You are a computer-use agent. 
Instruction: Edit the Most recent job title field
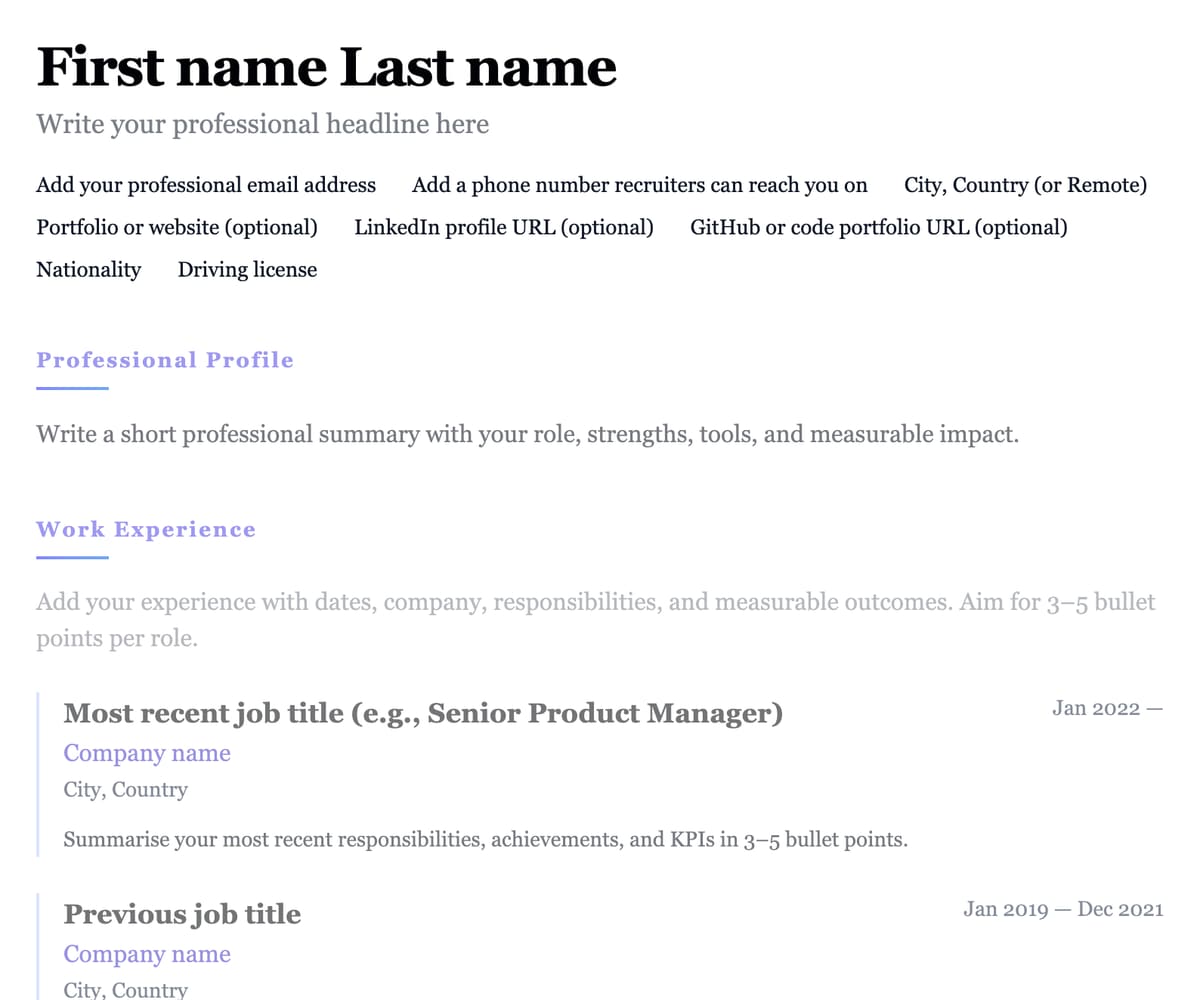(x=423, y=713)
